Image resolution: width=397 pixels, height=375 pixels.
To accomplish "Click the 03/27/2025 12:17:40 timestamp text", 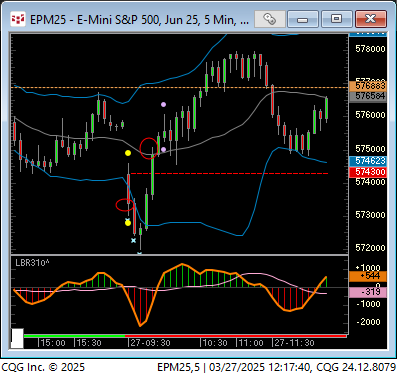I will (x=260, y=367).
